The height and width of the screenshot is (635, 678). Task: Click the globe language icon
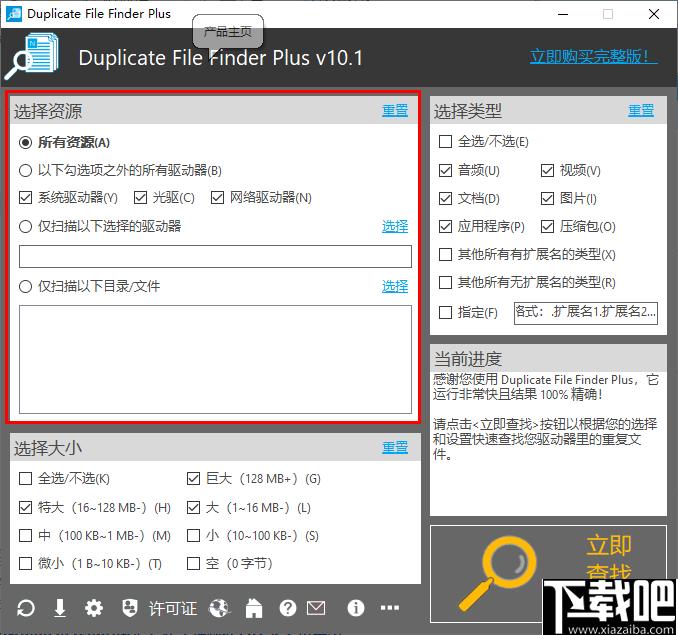(219, 608)
